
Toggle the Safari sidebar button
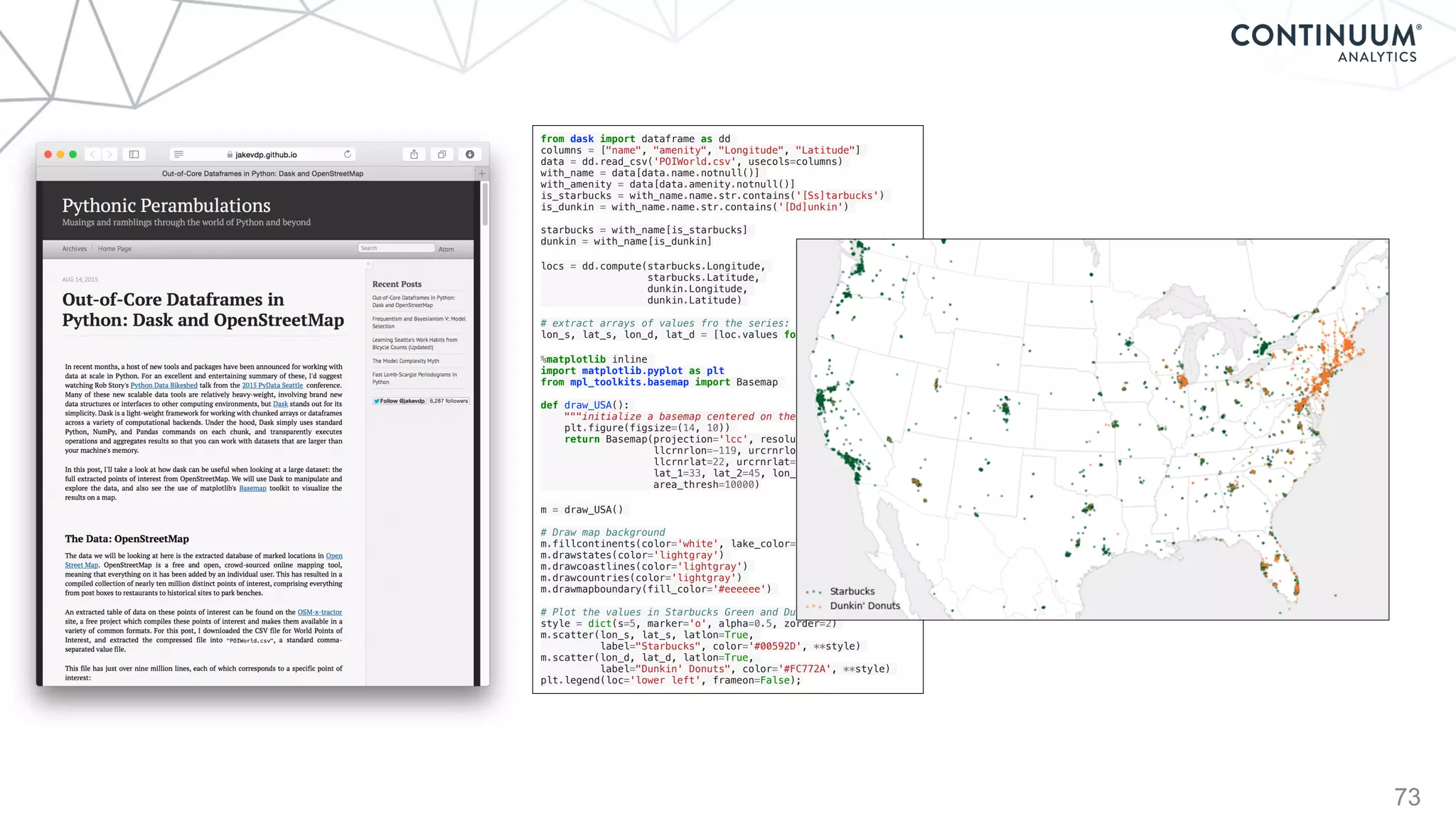(134, 154)
